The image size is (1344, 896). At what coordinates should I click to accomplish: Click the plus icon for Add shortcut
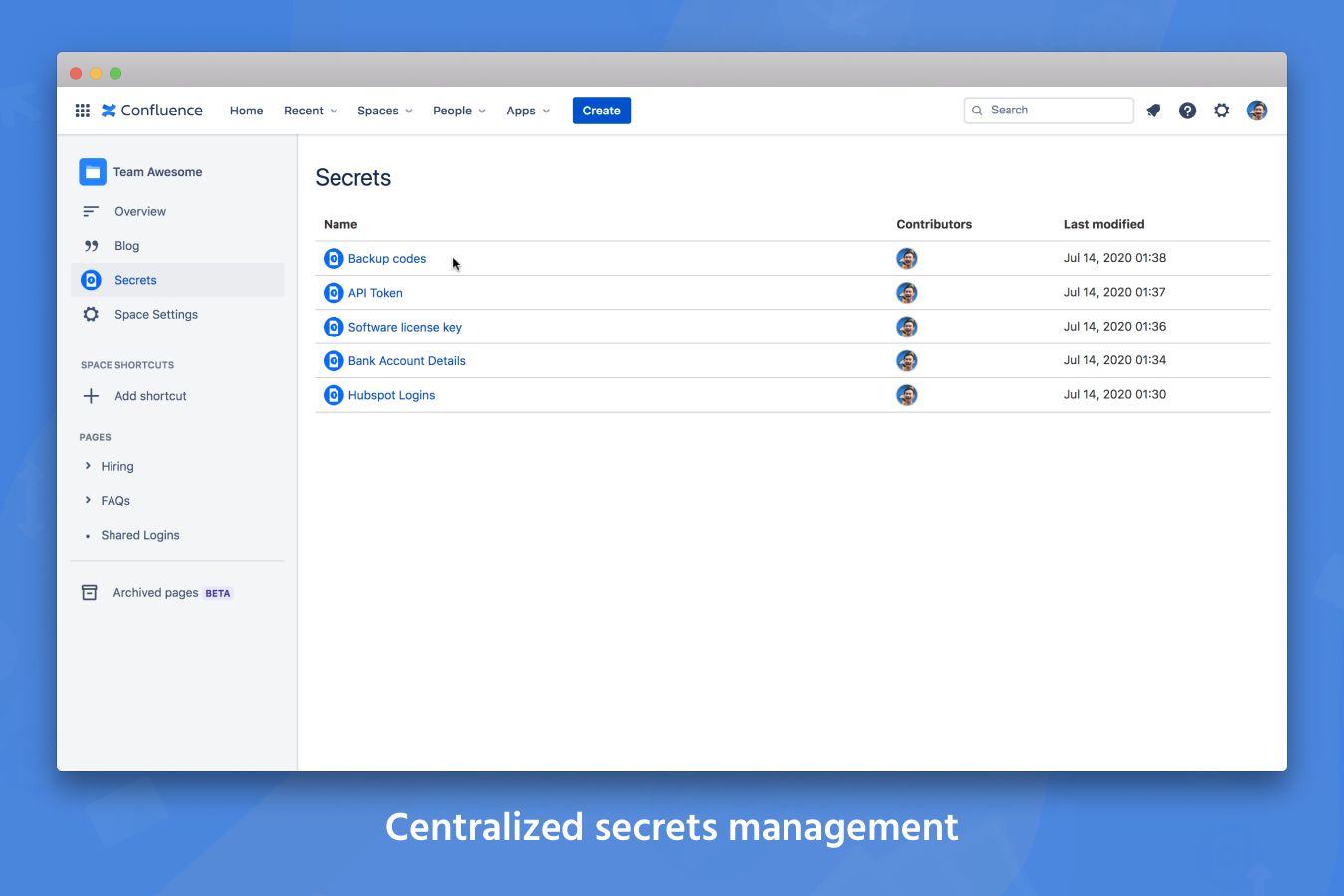click(x=91, y=396)
